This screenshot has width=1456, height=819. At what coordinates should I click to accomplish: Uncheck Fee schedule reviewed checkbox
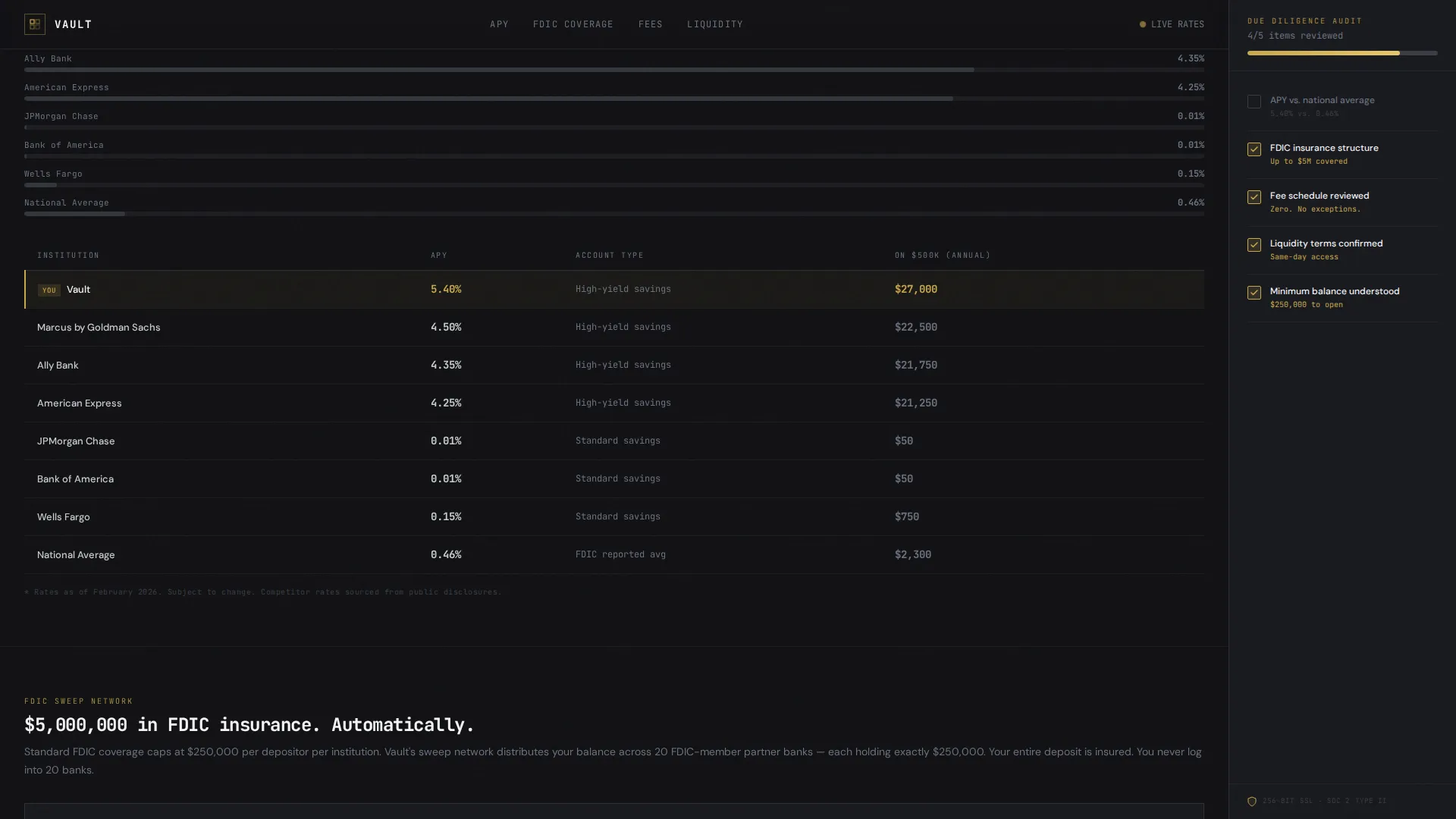coord(1254,197)
